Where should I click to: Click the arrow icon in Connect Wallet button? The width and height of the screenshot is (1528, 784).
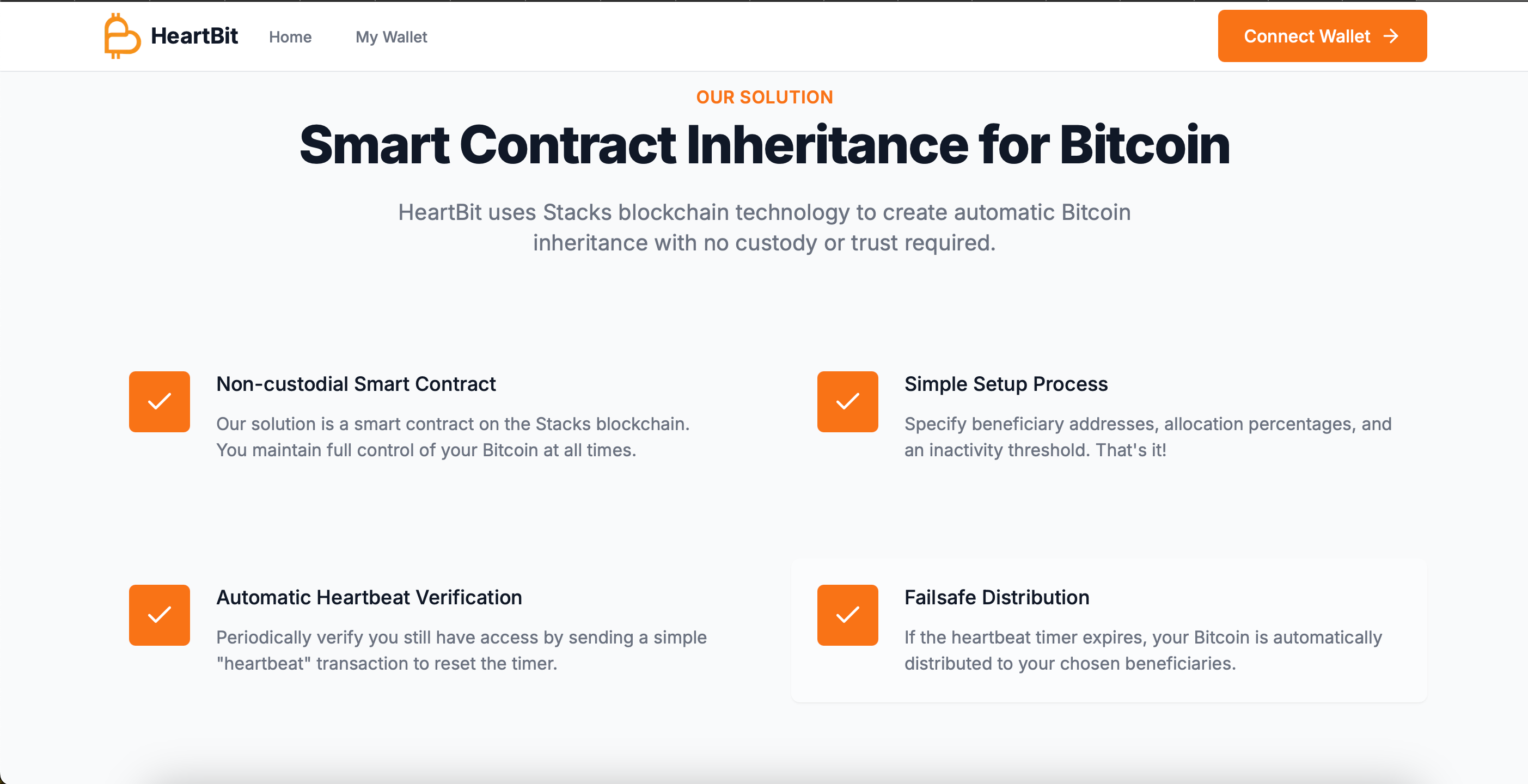1391,36
